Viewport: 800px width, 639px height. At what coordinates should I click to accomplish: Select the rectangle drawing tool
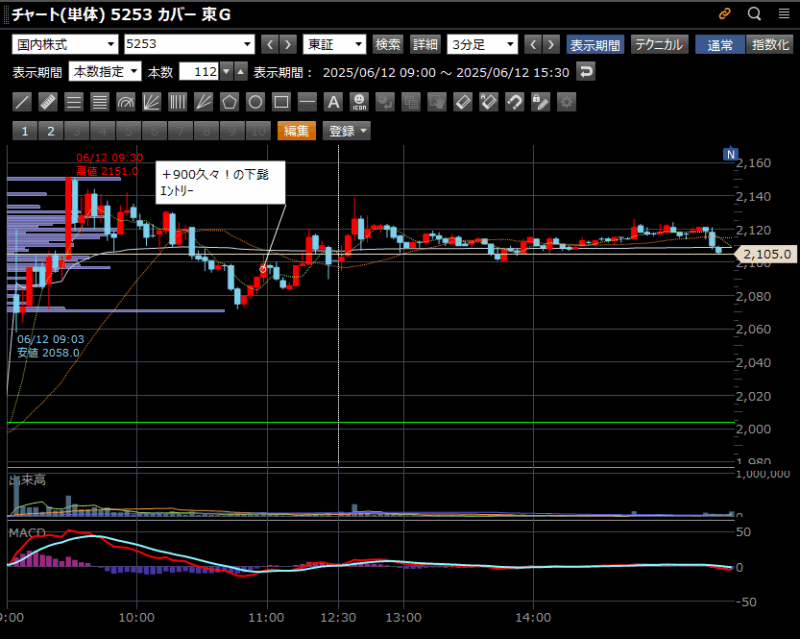click(x=282, y=102)
